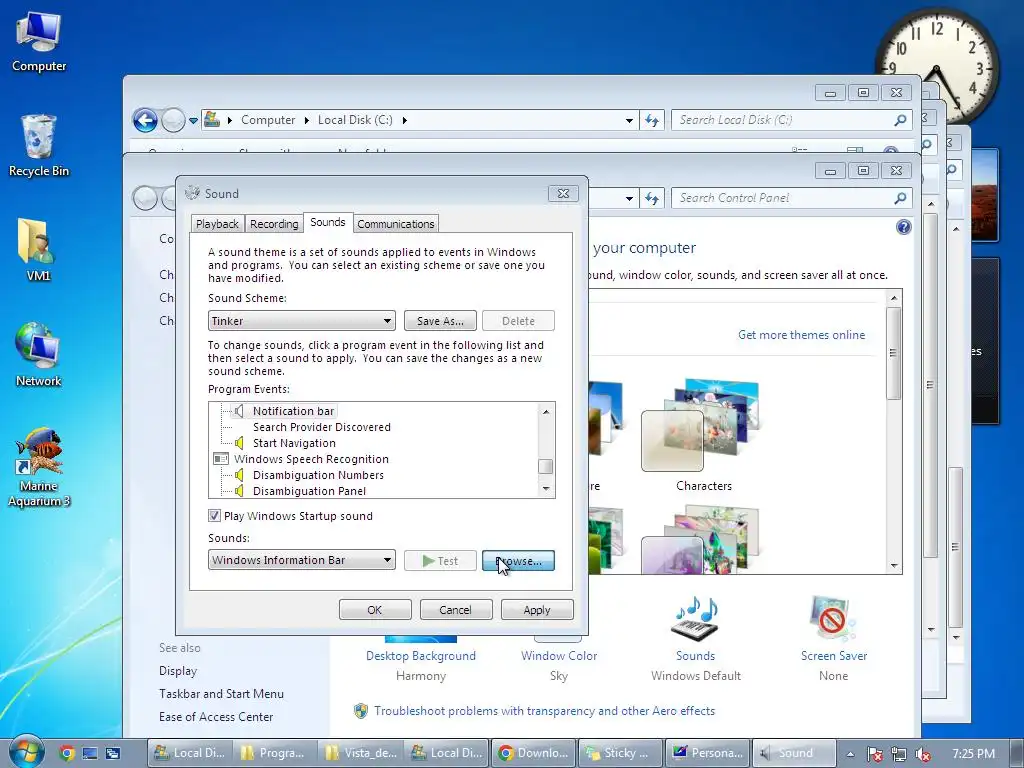
Task: Select the Sounds tab
Action: 328,222
